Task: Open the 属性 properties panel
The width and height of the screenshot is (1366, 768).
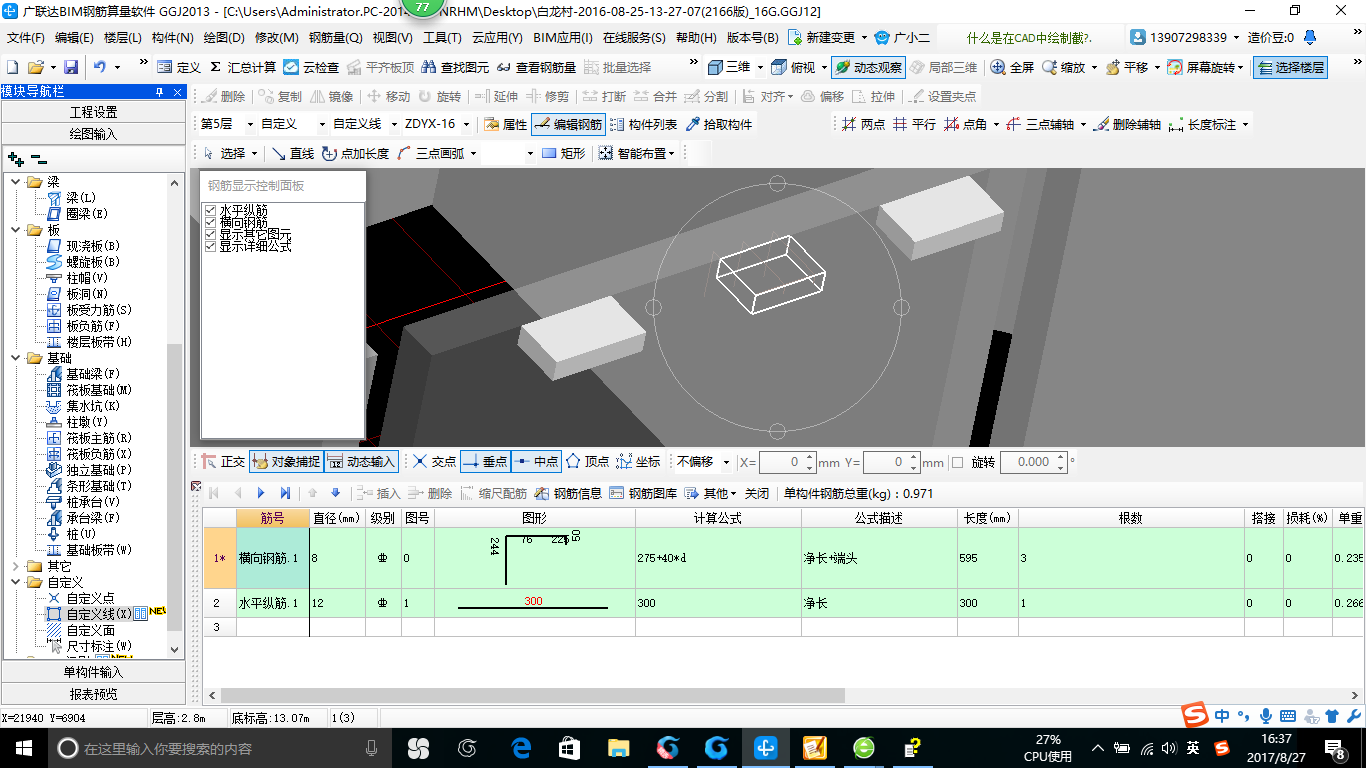Action: [505, 124]
